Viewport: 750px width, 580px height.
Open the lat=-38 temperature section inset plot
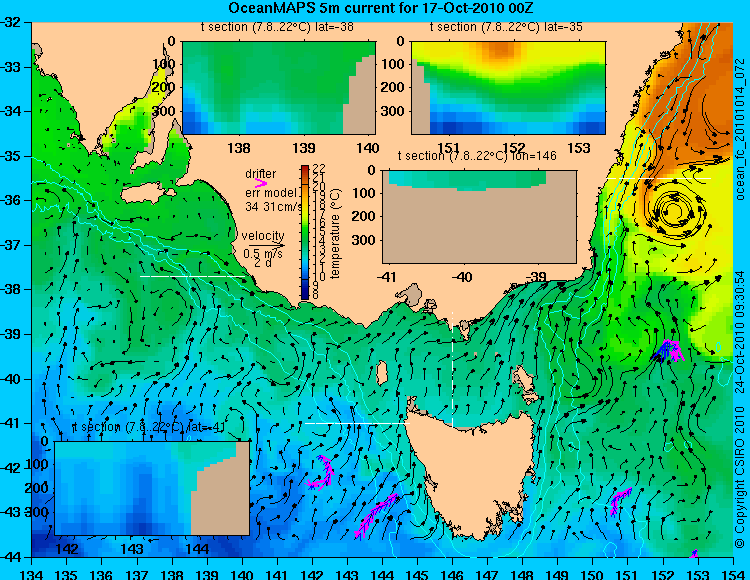coord(279,88)
